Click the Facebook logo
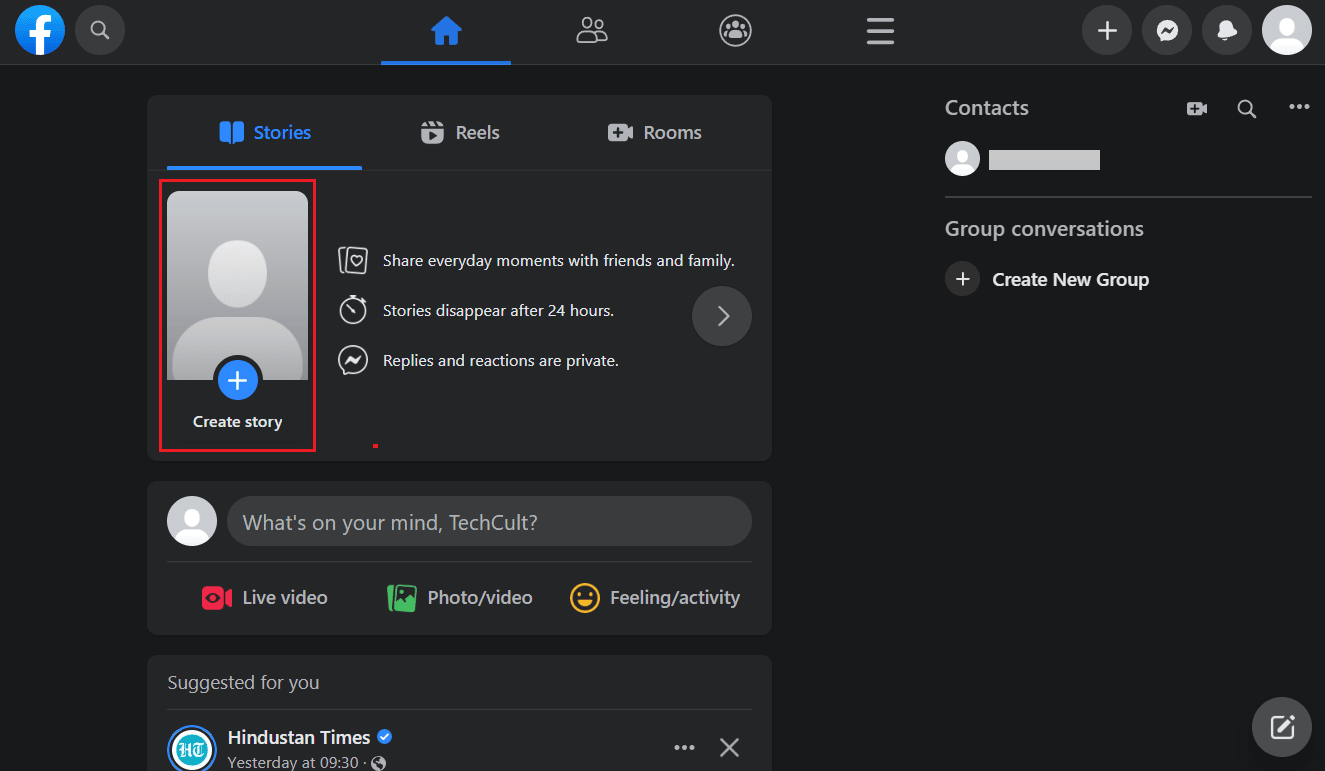The width and height of the screenshot is (1325, 771). tap(40, 30)
